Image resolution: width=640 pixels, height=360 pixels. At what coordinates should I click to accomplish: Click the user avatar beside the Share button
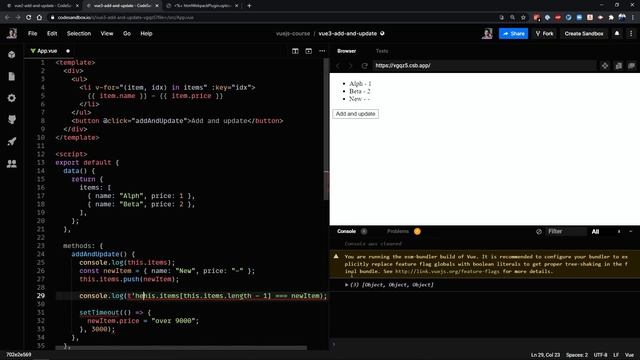487,33
